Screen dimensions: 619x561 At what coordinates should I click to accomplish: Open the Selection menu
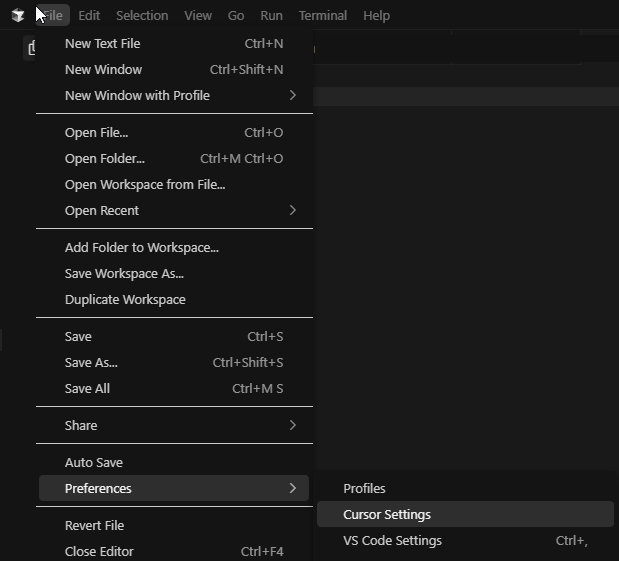pyautogui.click(x=142, y=16)
